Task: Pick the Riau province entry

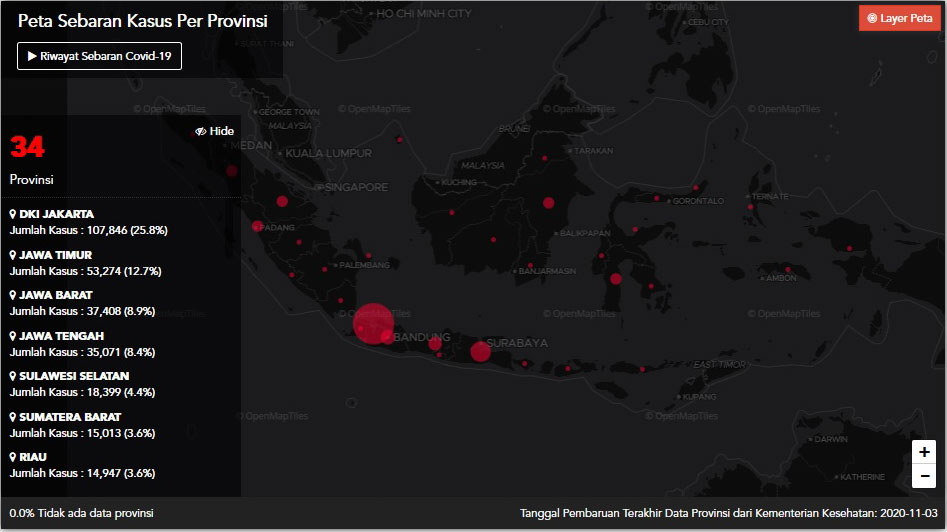Action: coord(33,457)
